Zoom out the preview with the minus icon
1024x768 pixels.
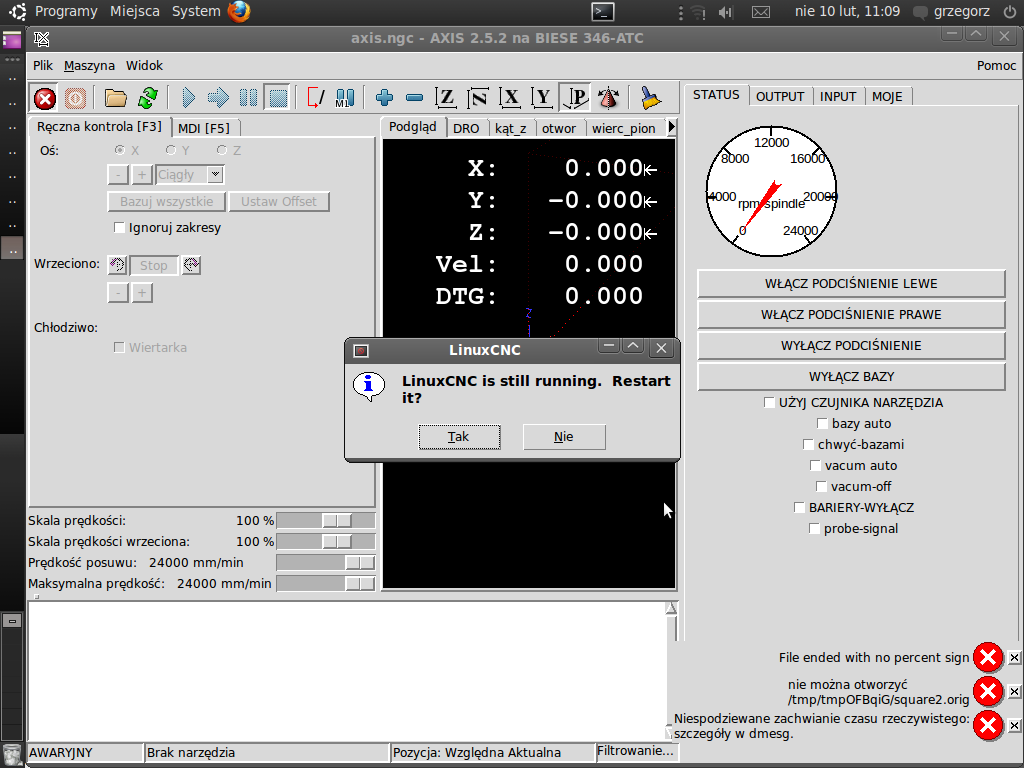click(414, 98)
